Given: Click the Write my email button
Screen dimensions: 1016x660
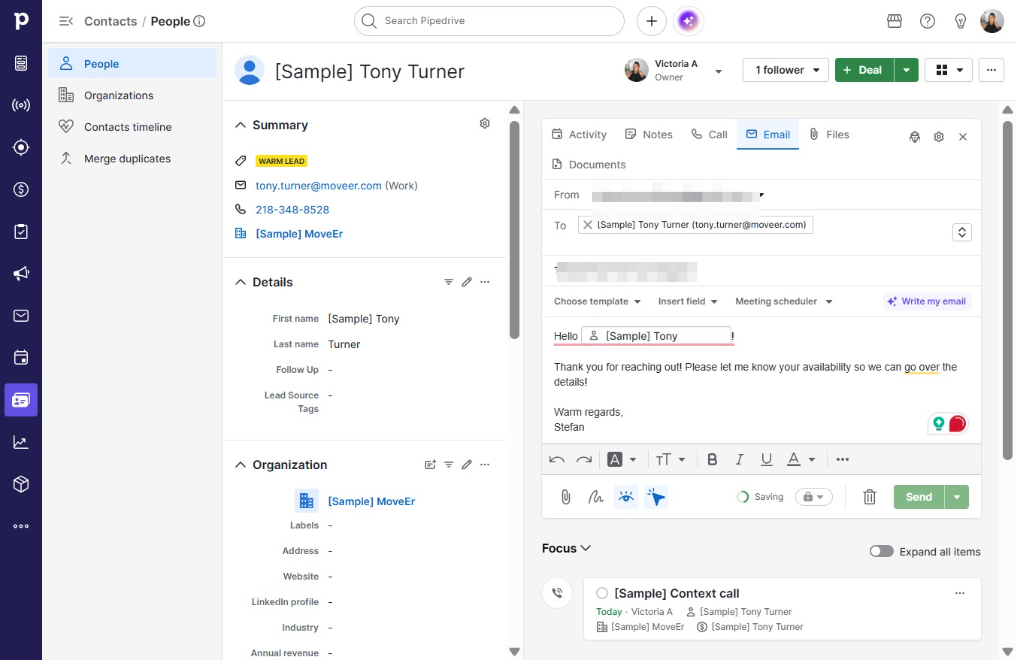Looking at the screenshot, I should click(927, 301).
